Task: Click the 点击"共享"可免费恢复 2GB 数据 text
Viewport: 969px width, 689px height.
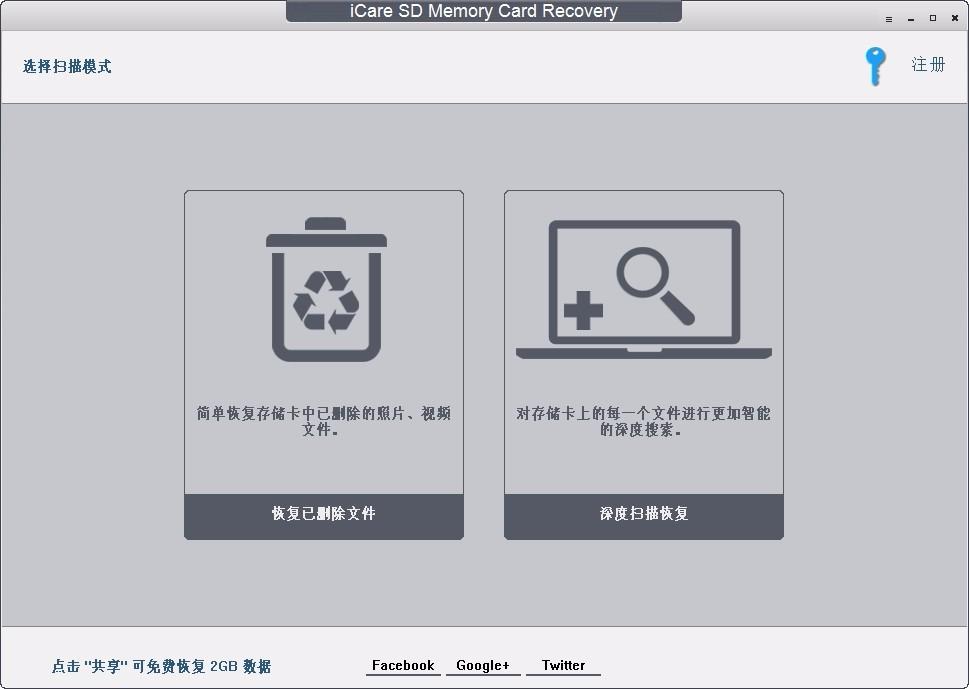Action: coord(161,666)
